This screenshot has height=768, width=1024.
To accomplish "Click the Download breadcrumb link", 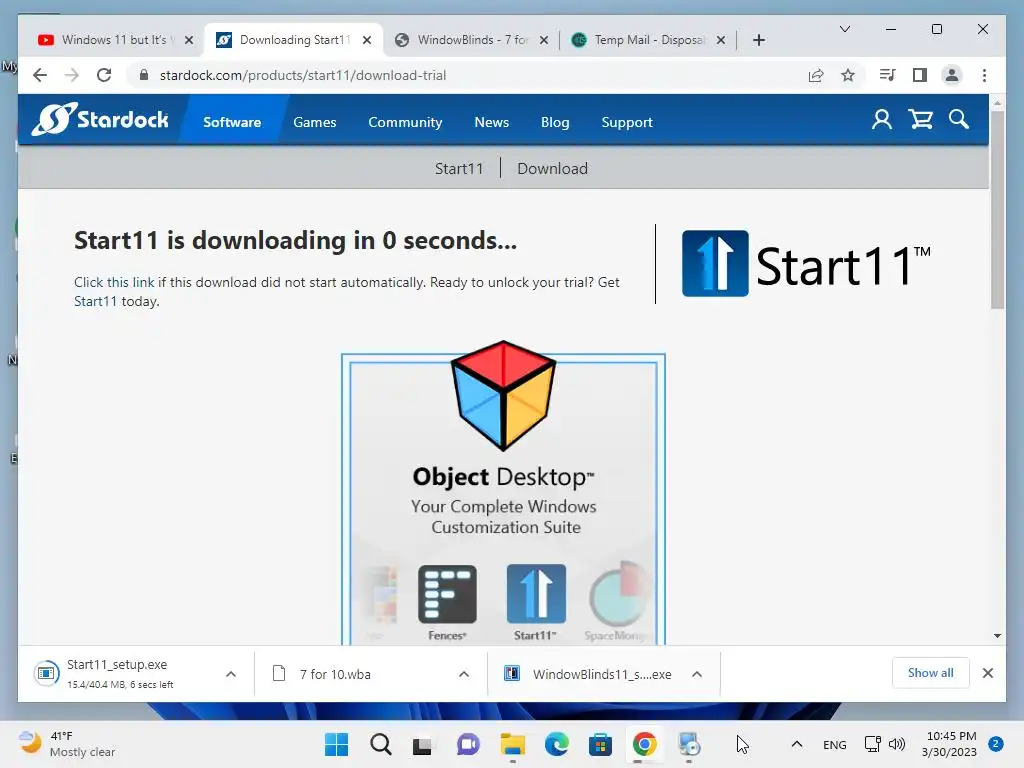I will pyautogui.click(x=552, y=168).
